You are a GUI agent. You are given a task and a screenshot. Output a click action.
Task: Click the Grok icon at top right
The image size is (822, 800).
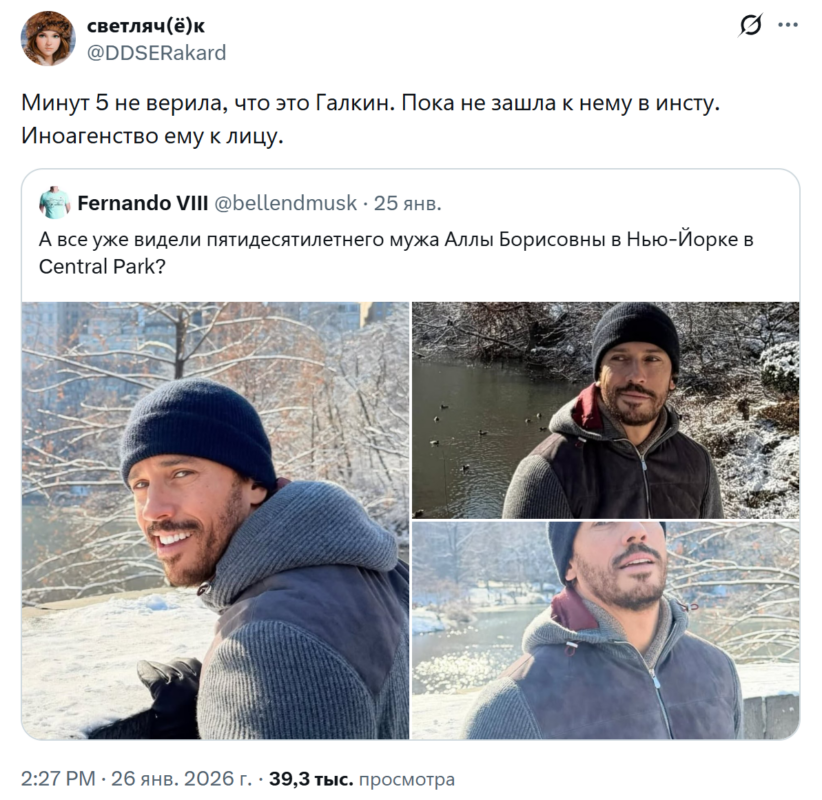click(750, 27)
